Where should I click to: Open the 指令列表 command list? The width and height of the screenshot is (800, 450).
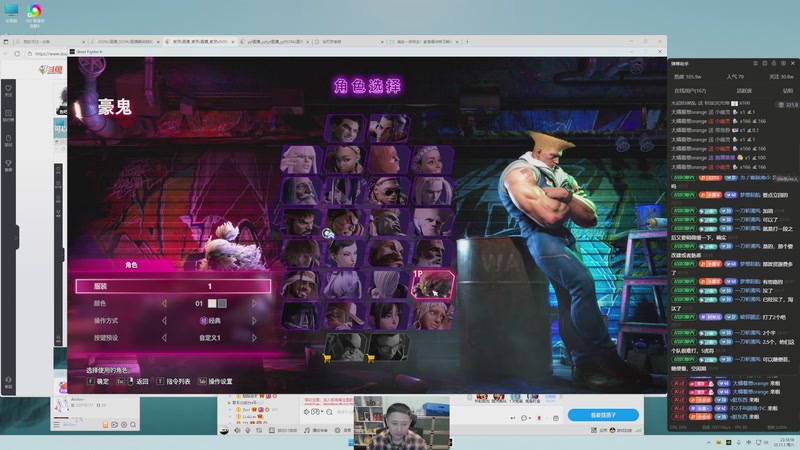[x=173, y=381]
